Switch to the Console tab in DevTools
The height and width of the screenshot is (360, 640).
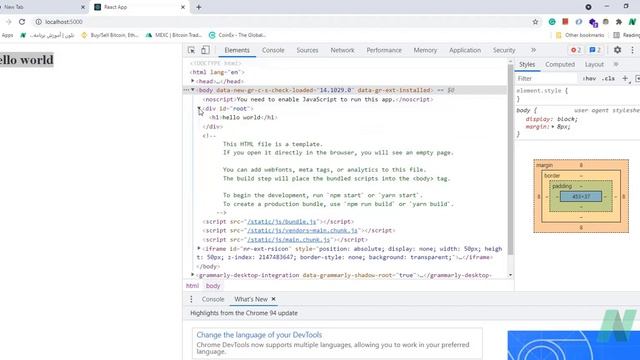(x=273, y=50)
